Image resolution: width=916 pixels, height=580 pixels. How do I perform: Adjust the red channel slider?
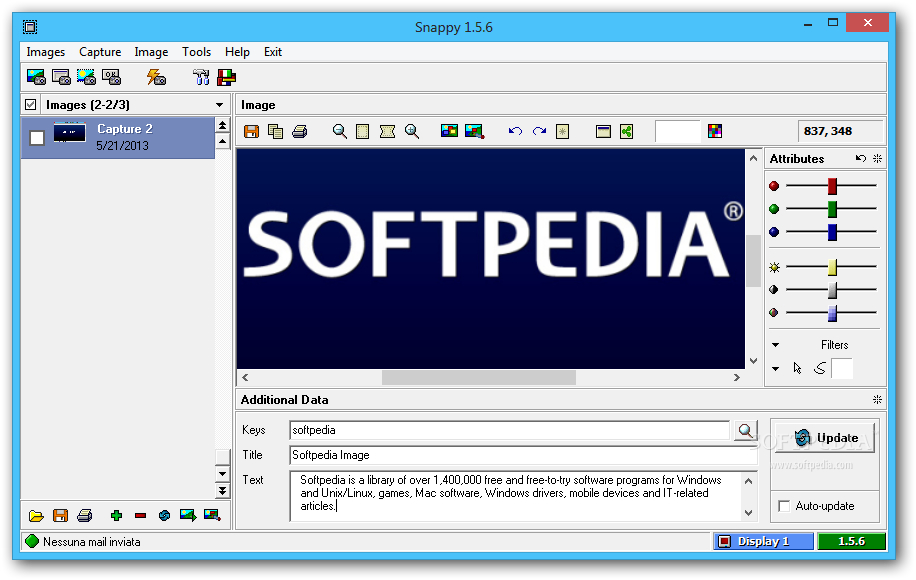coord(832,186)
